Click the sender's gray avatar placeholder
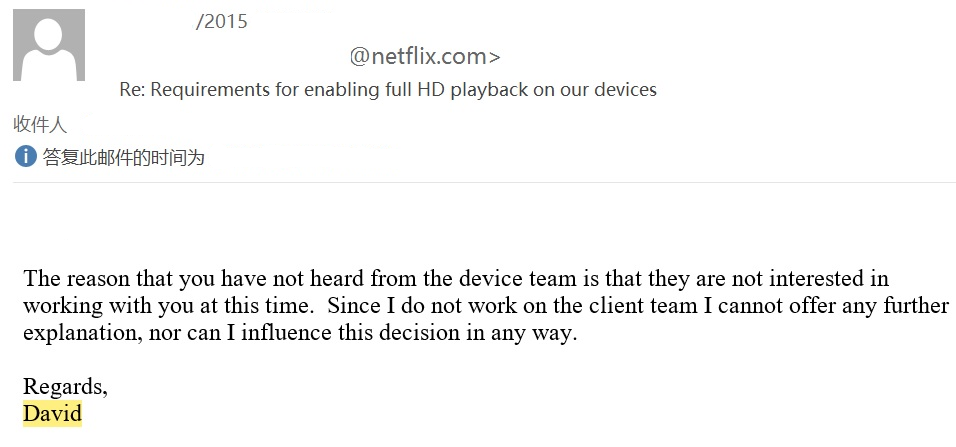This screenshot has height=447, width=956. pyautogui.click(x=49, y=45)
